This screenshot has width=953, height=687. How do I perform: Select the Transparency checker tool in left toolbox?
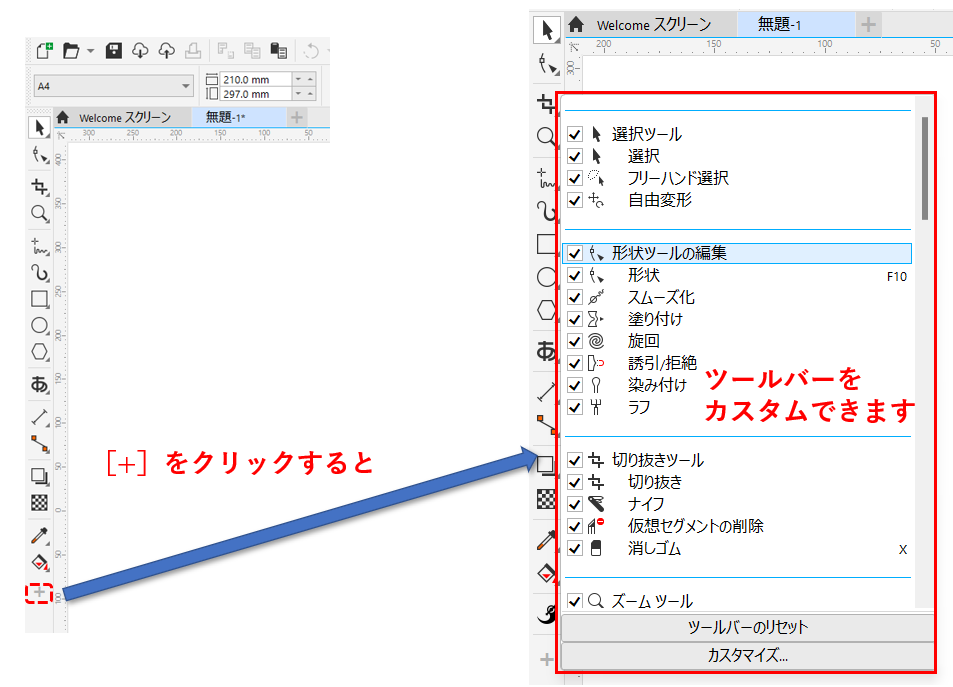click(x=40, y=503)
